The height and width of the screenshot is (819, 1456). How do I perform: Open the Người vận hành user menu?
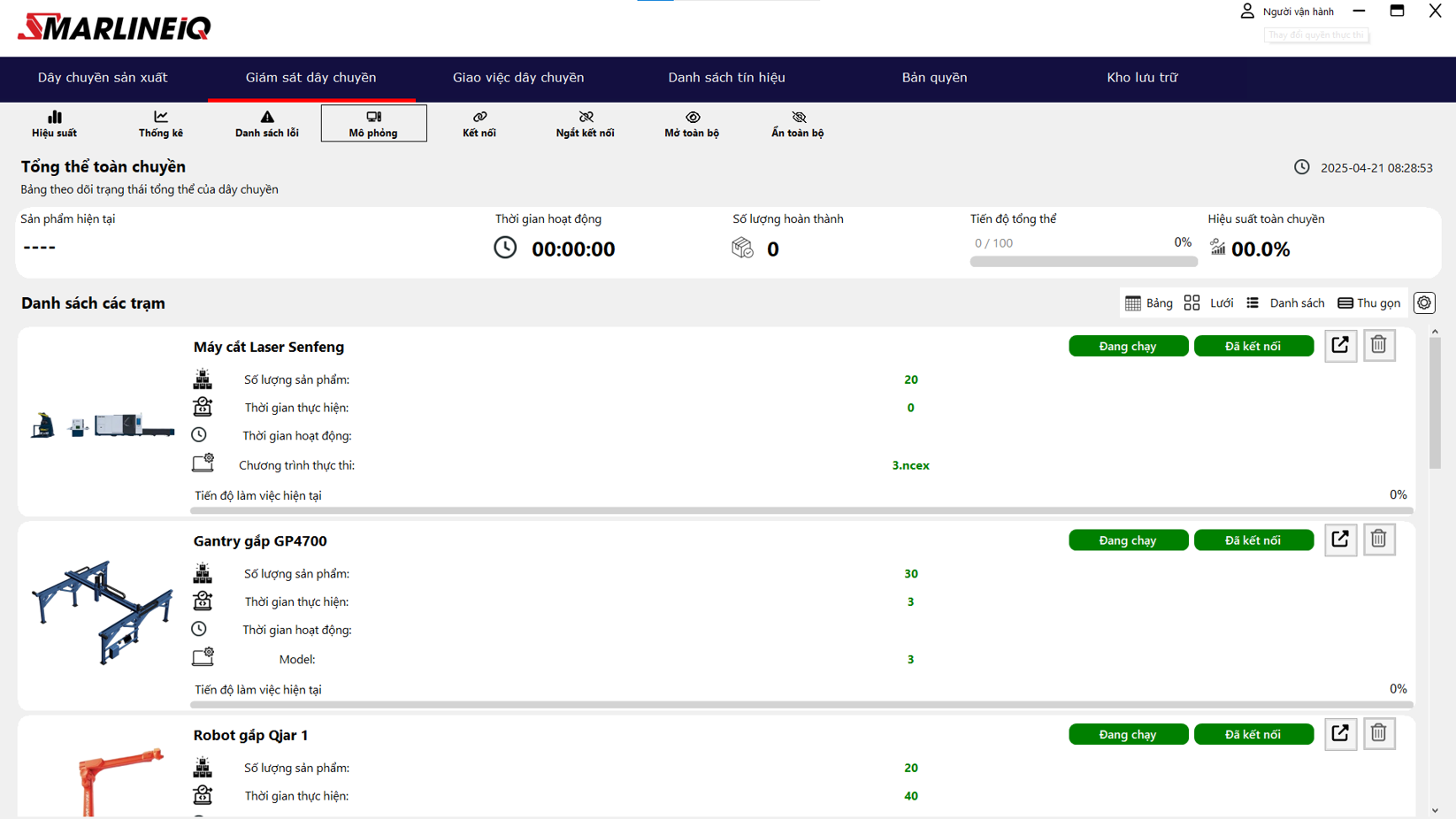point(1287,11)
